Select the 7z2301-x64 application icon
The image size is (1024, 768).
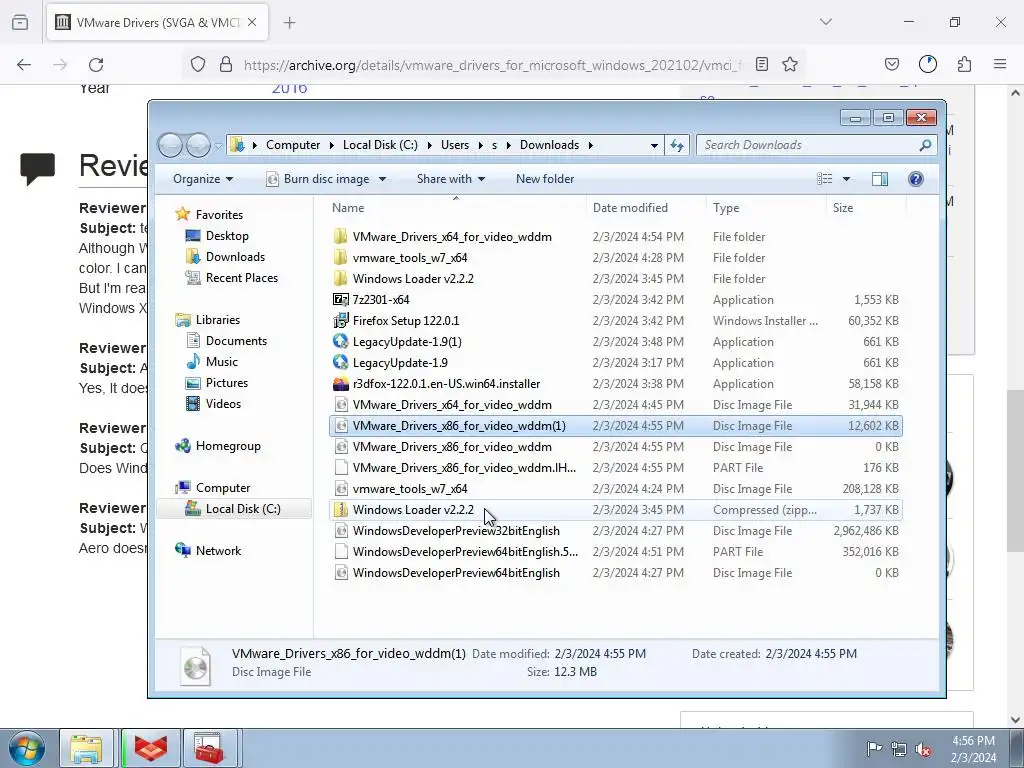(340, 300)
